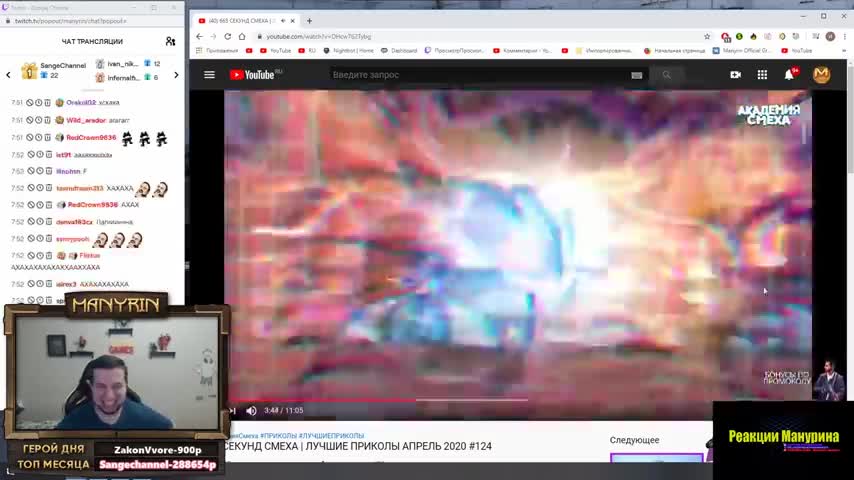Screen dimensions: 854x480
Task: Open the RU bookmark
Action: (x=307, y=51)
